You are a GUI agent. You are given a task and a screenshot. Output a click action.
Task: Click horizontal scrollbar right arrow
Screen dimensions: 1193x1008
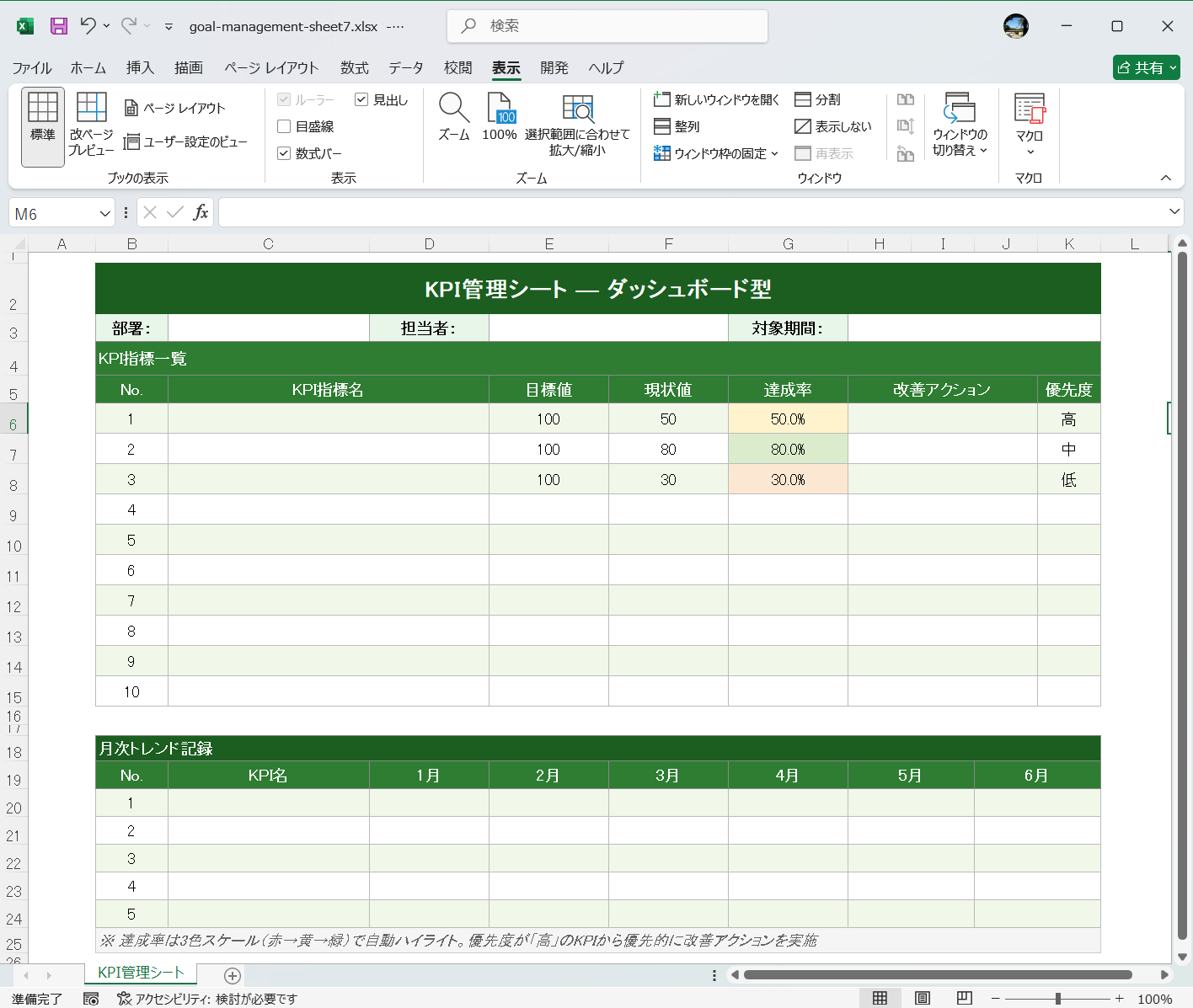[x=1164, y=975]
